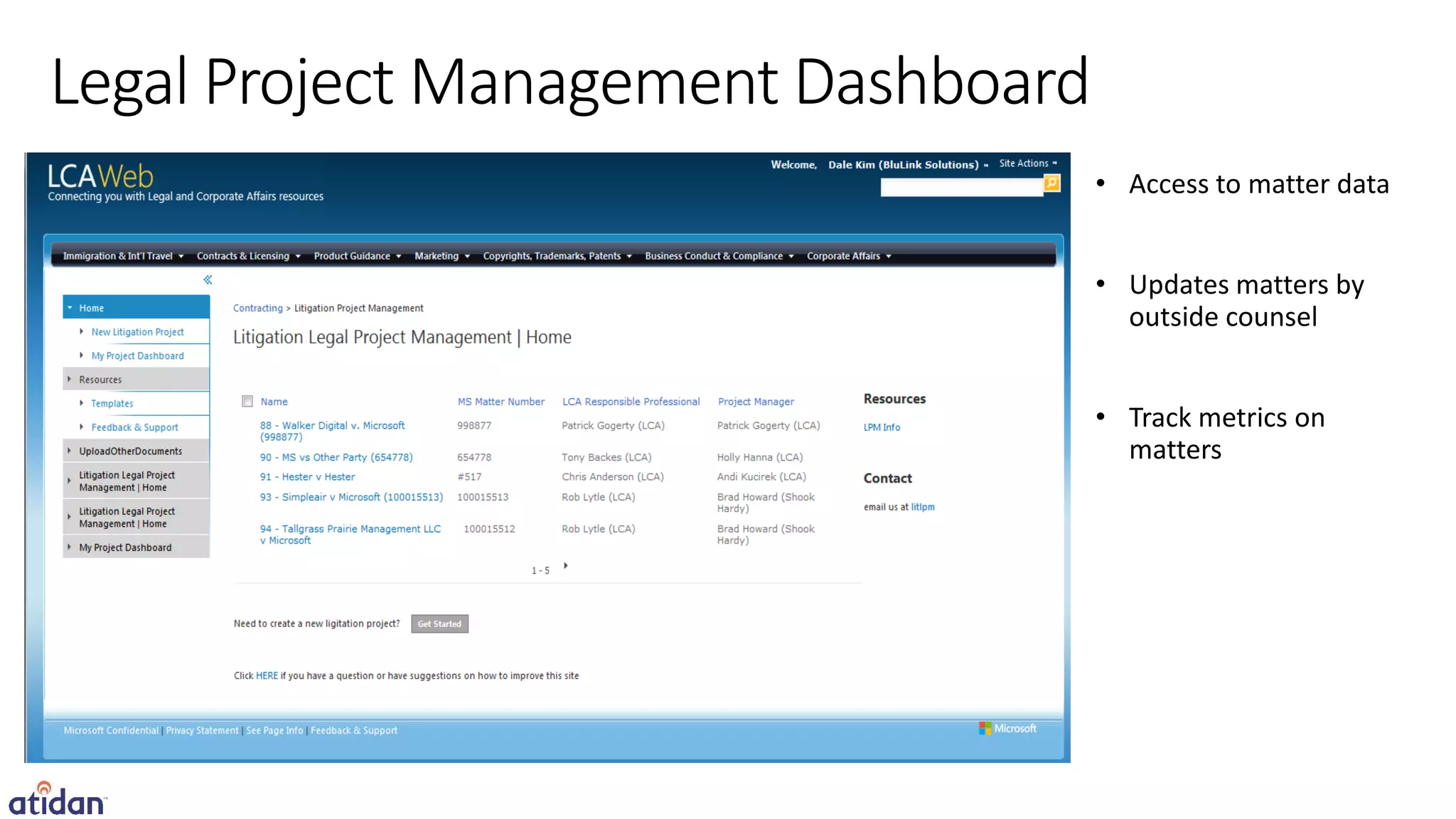Screen dimensions: 1456x819
Task: Open Microsoft Confidential footer link
Action: 111,731
